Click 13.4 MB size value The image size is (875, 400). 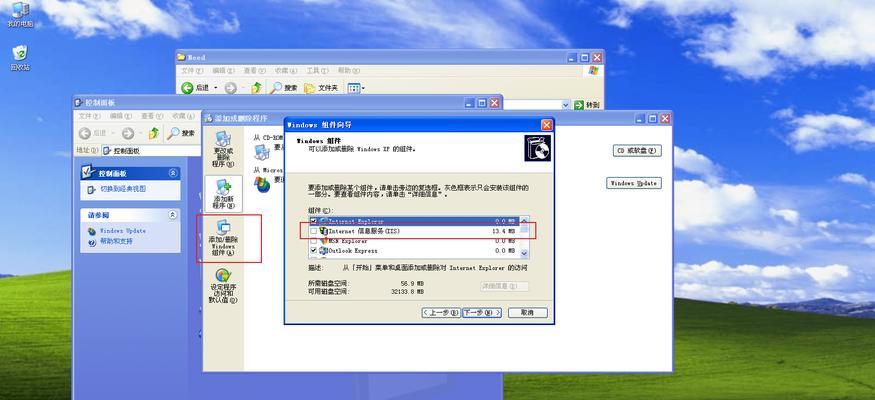(503, 231)
